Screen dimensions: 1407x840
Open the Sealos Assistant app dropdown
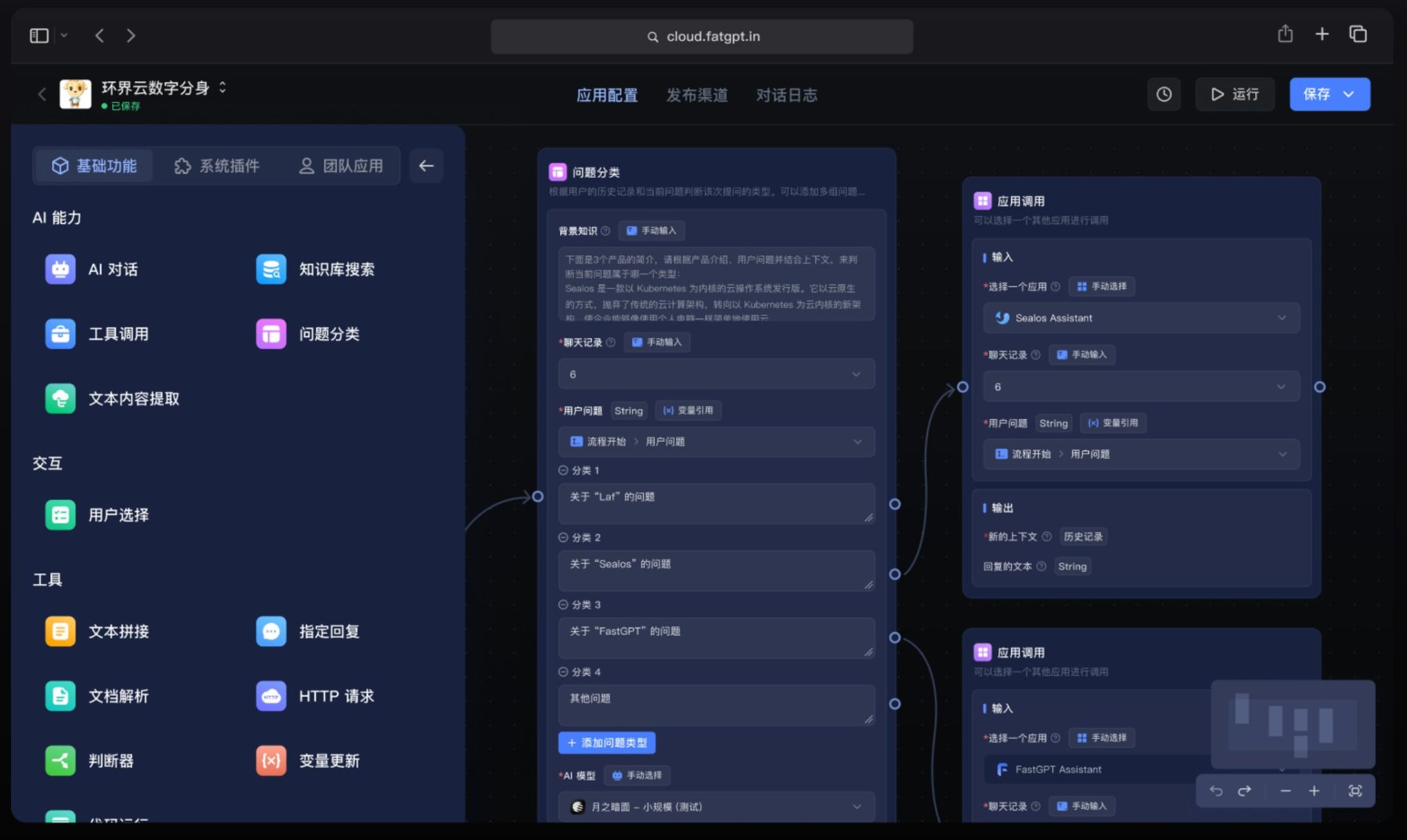[1140, 317]
